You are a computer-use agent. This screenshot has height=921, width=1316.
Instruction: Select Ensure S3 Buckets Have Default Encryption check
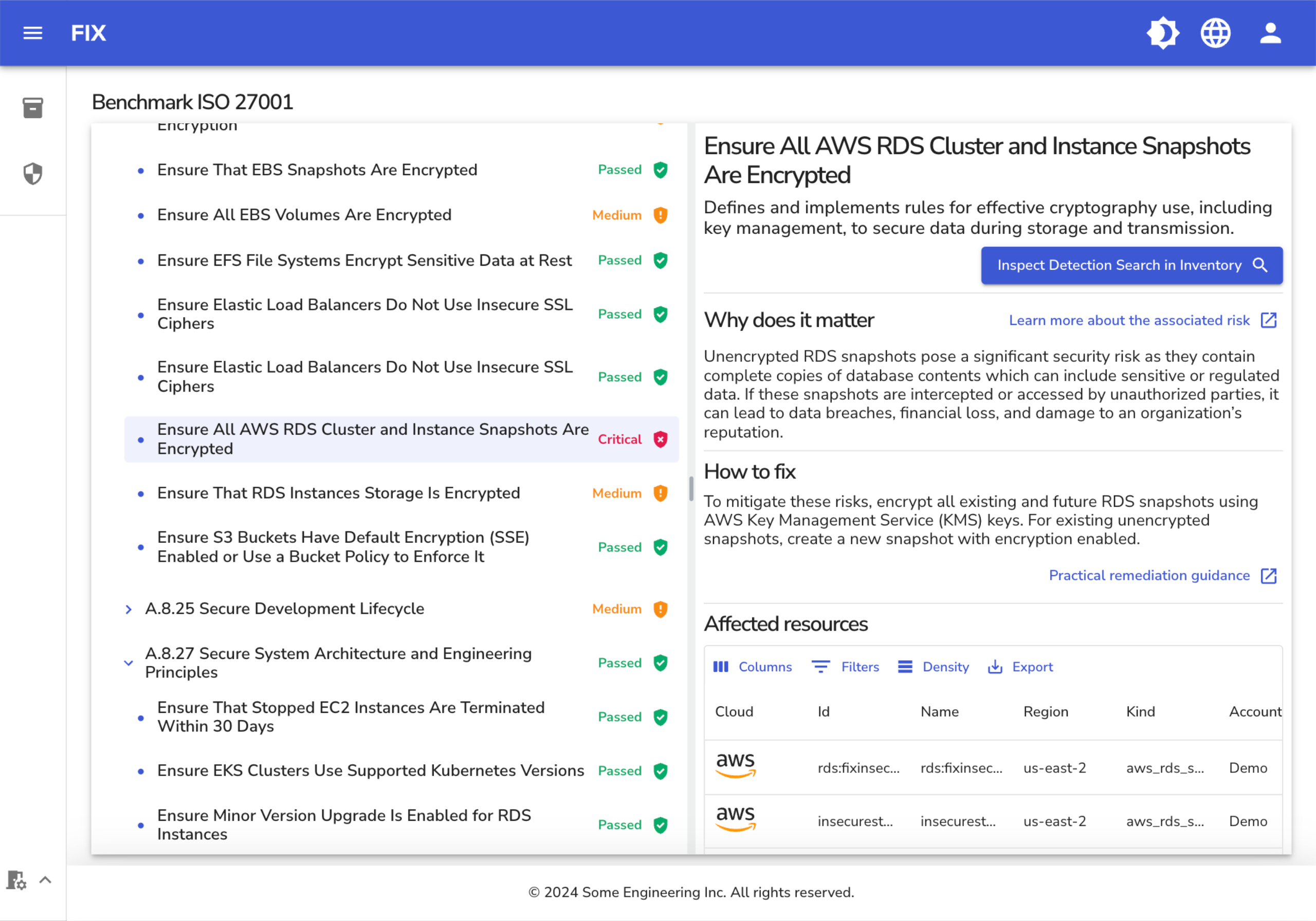401,547
